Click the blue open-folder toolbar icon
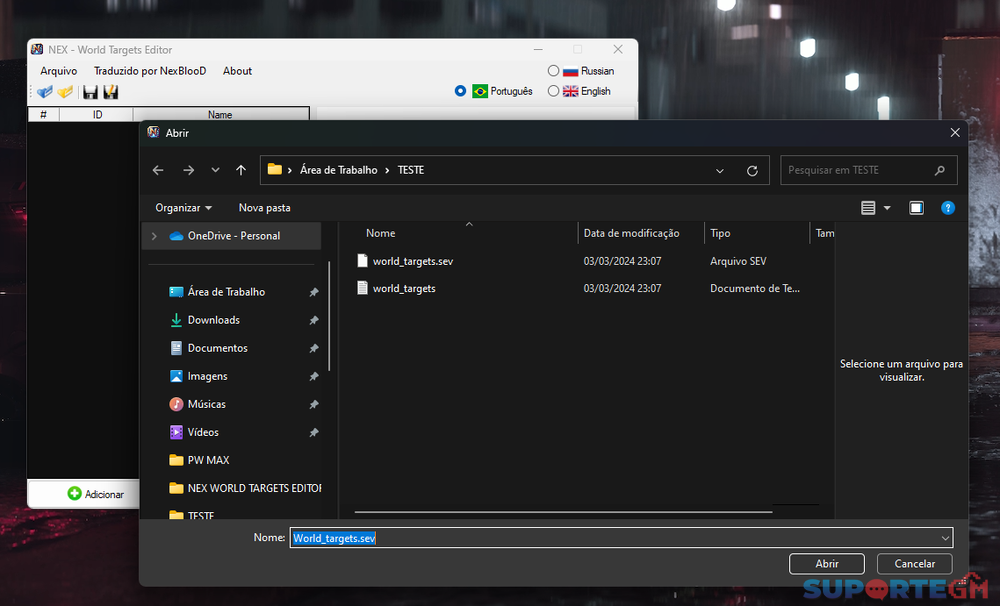 45,92
